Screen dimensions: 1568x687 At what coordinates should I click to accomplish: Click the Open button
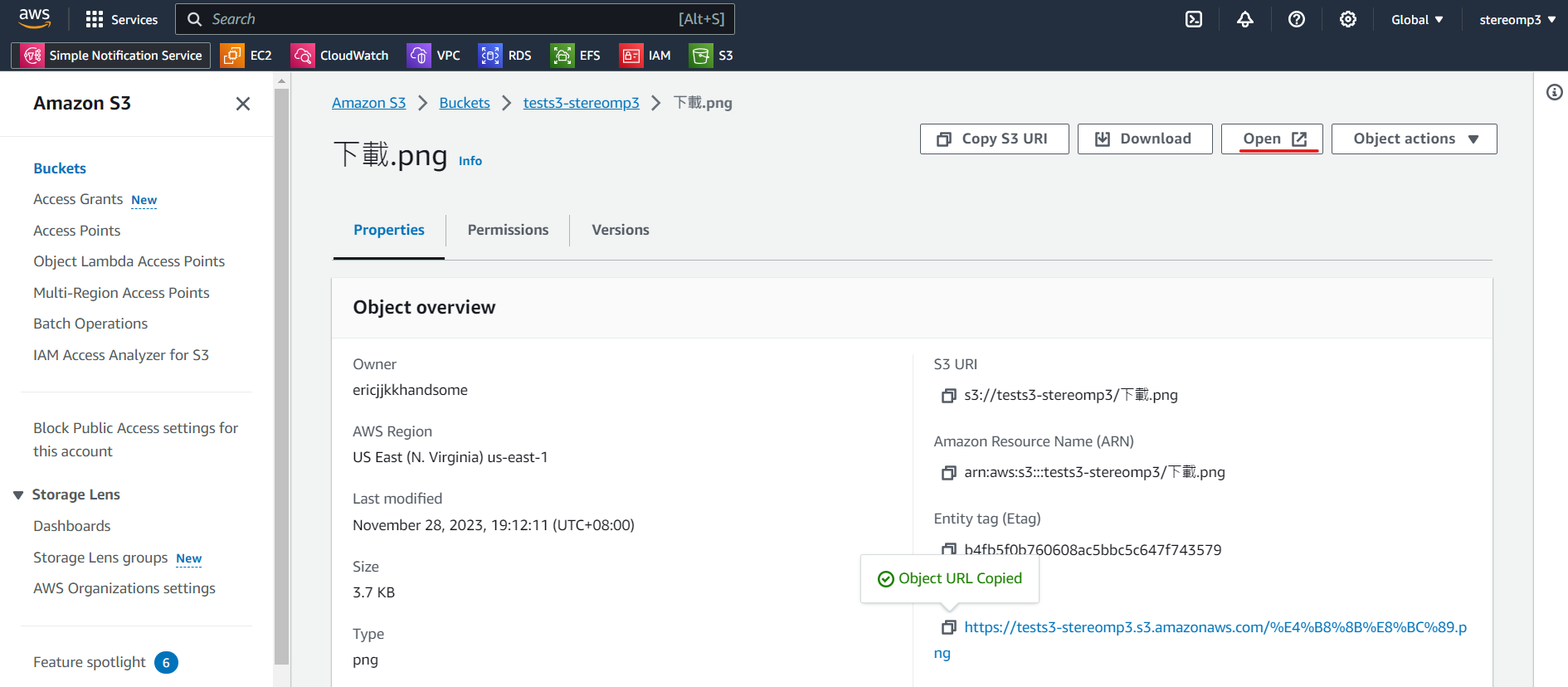pos(1273,139)
